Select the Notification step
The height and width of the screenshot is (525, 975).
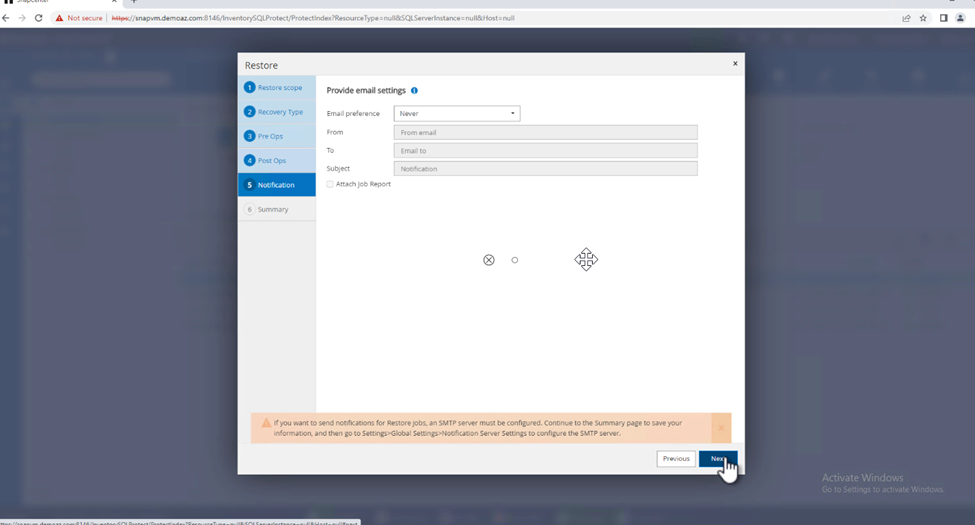(277, 185)
